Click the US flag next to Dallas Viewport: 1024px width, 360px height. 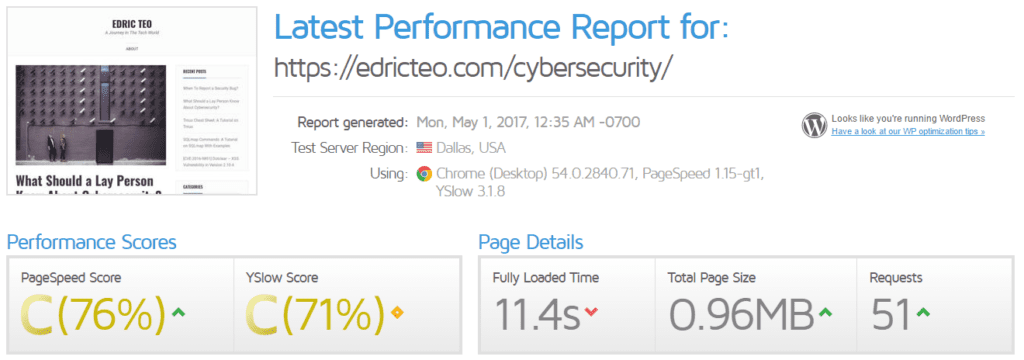[x=424, y=148]
